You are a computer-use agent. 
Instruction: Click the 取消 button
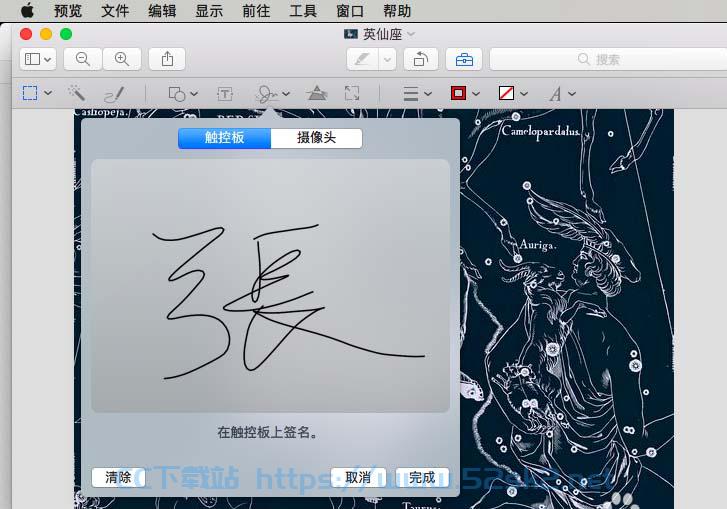[358, 477]
